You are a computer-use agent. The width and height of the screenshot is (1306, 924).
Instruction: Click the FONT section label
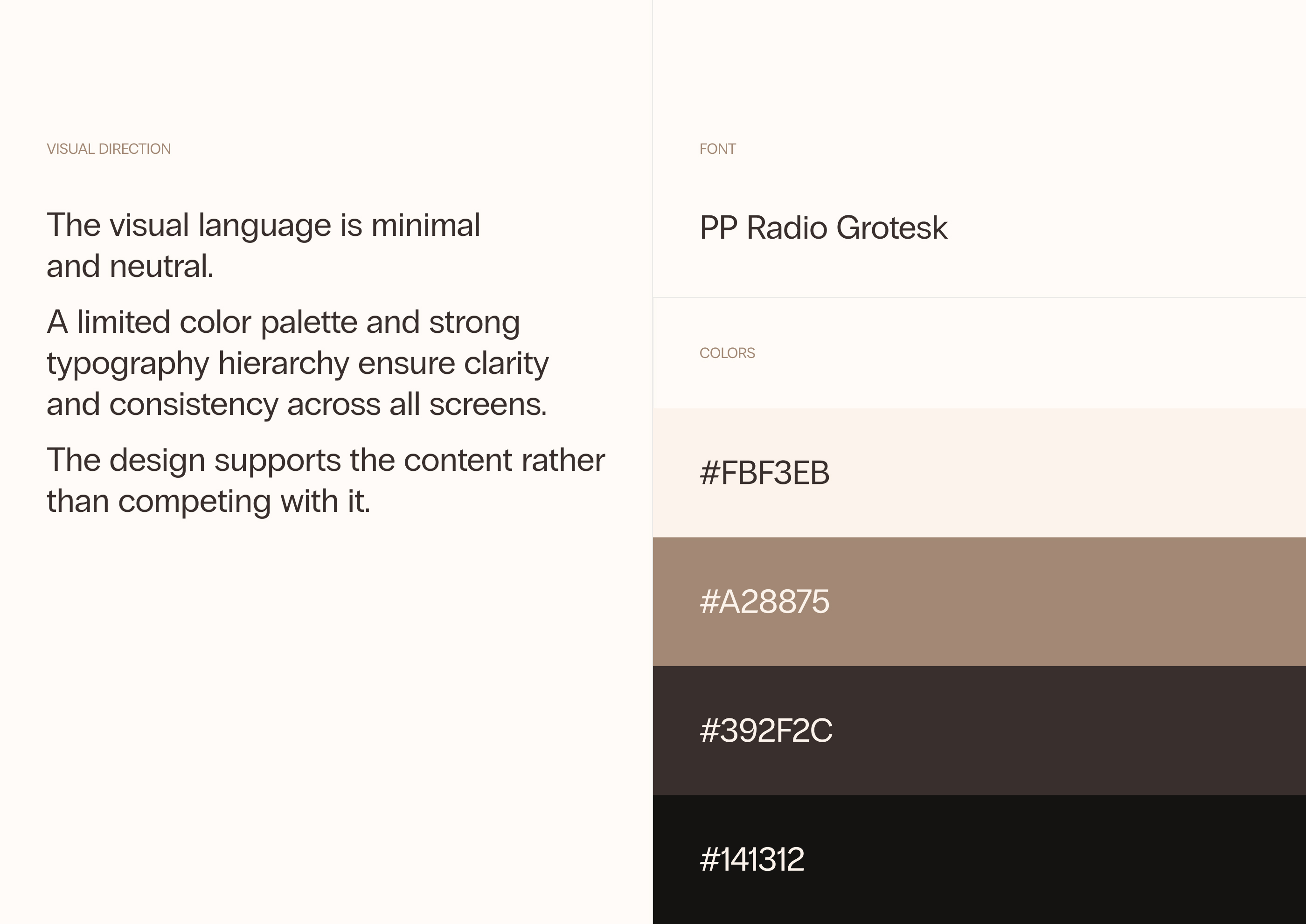[x=717, y=149]
